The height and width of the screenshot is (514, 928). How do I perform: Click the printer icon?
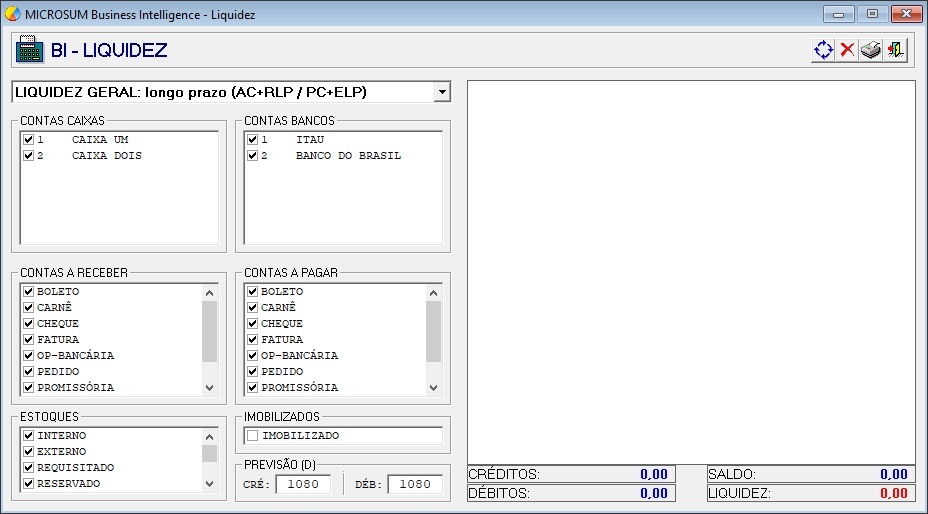[x=871, y=50]
